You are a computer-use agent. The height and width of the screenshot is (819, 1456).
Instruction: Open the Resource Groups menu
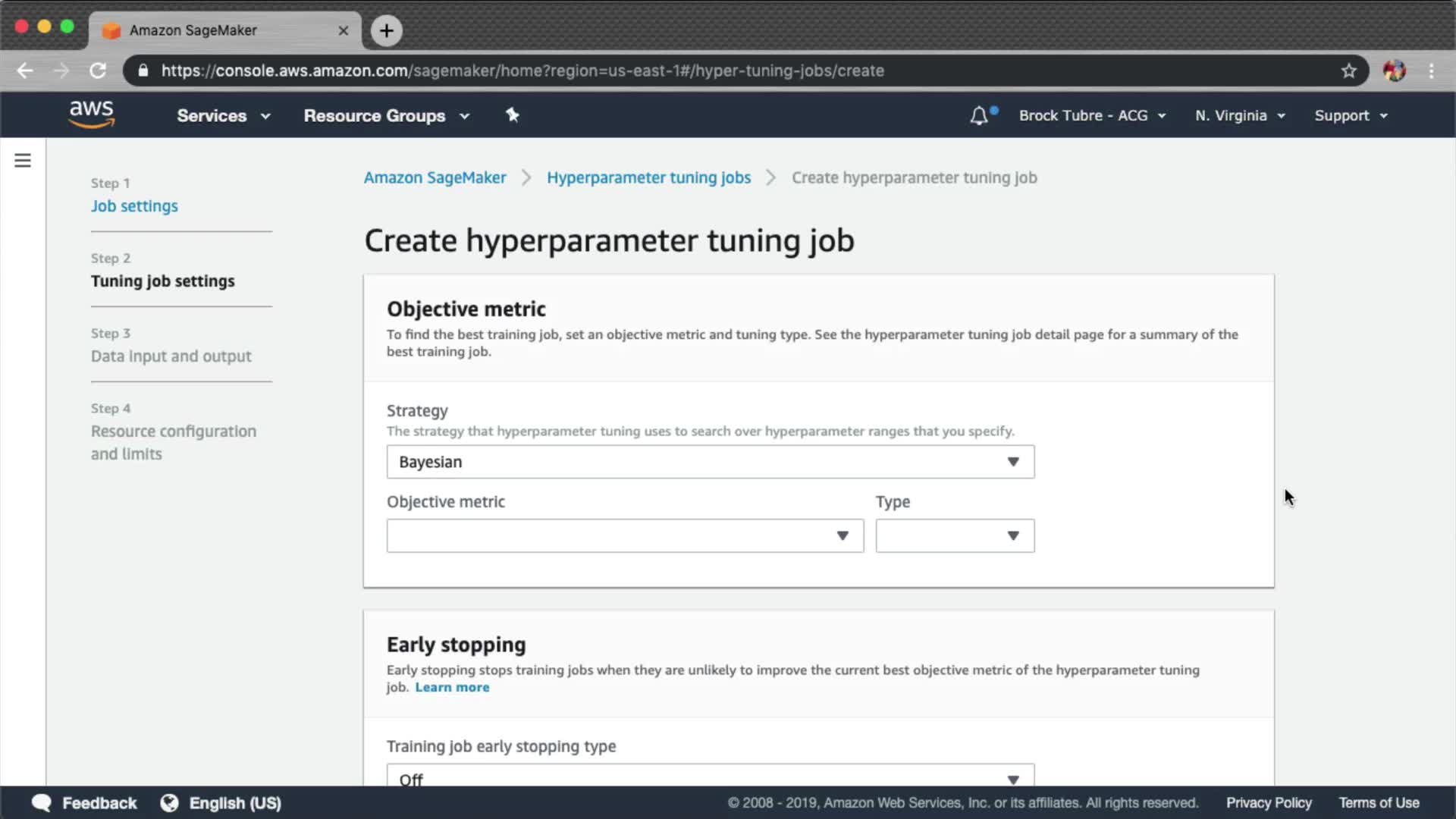386,115
